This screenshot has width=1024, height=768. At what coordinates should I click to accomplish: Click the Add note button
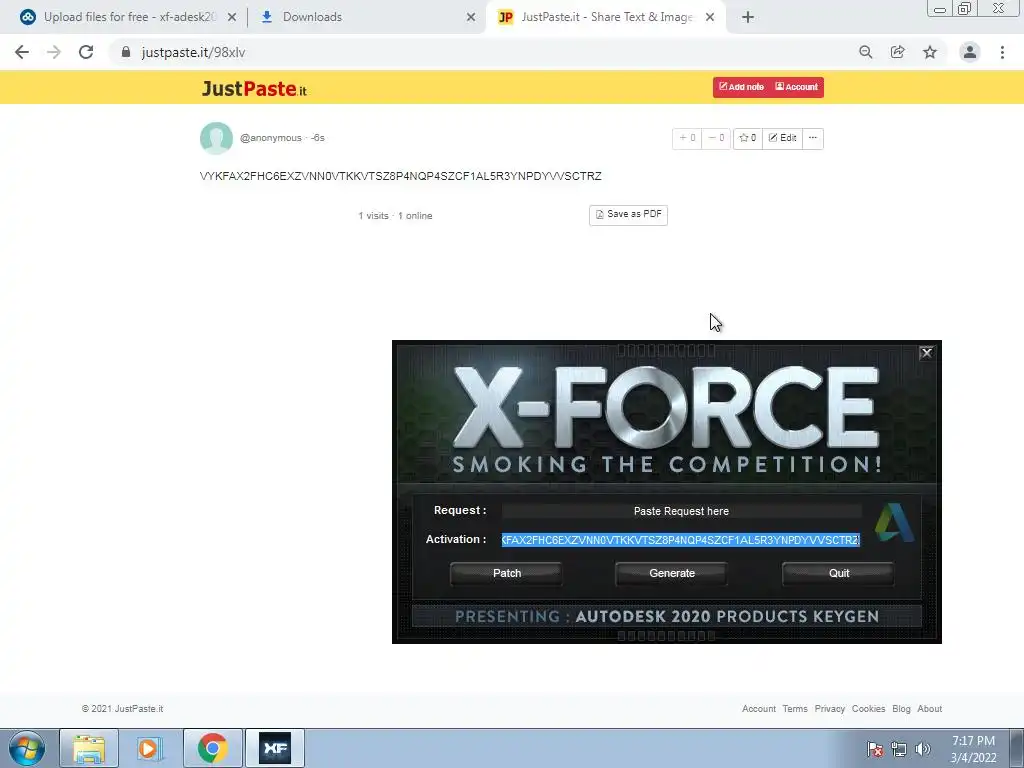click(x=741, y=87)
